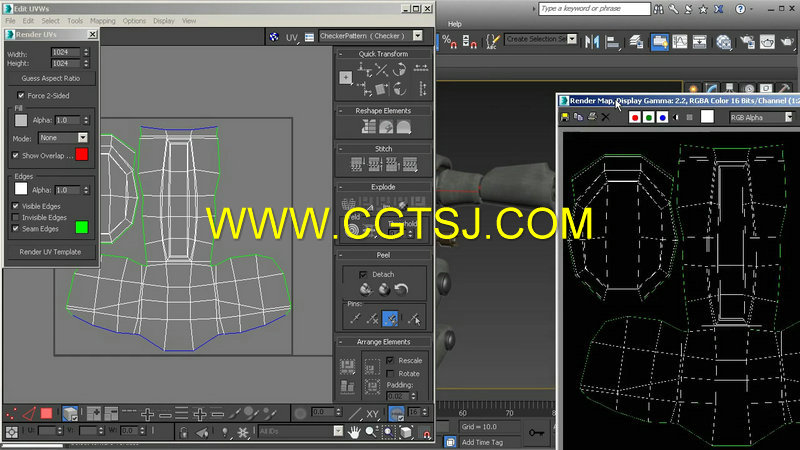The width and height of the screenshot is (800, 450).
Task: Click the Zoom Region tool
Action: [389, 432]
